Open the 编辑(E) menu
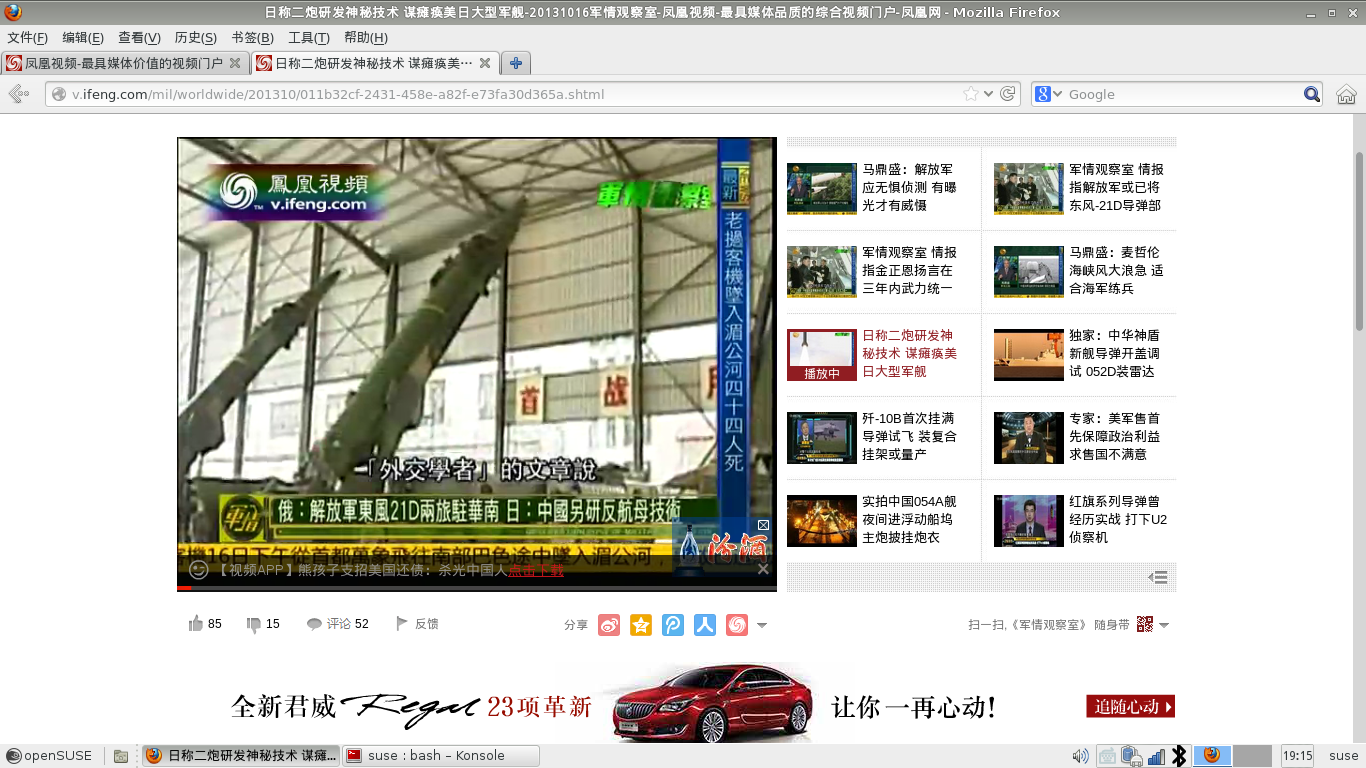 (83, 38)
